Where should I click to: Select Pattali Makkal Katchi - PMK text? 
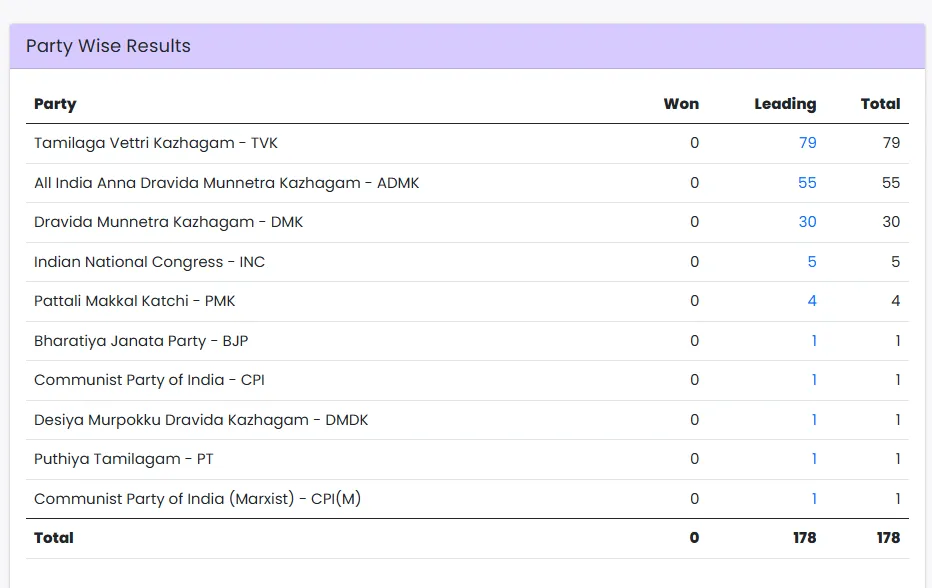click(134, 301)
